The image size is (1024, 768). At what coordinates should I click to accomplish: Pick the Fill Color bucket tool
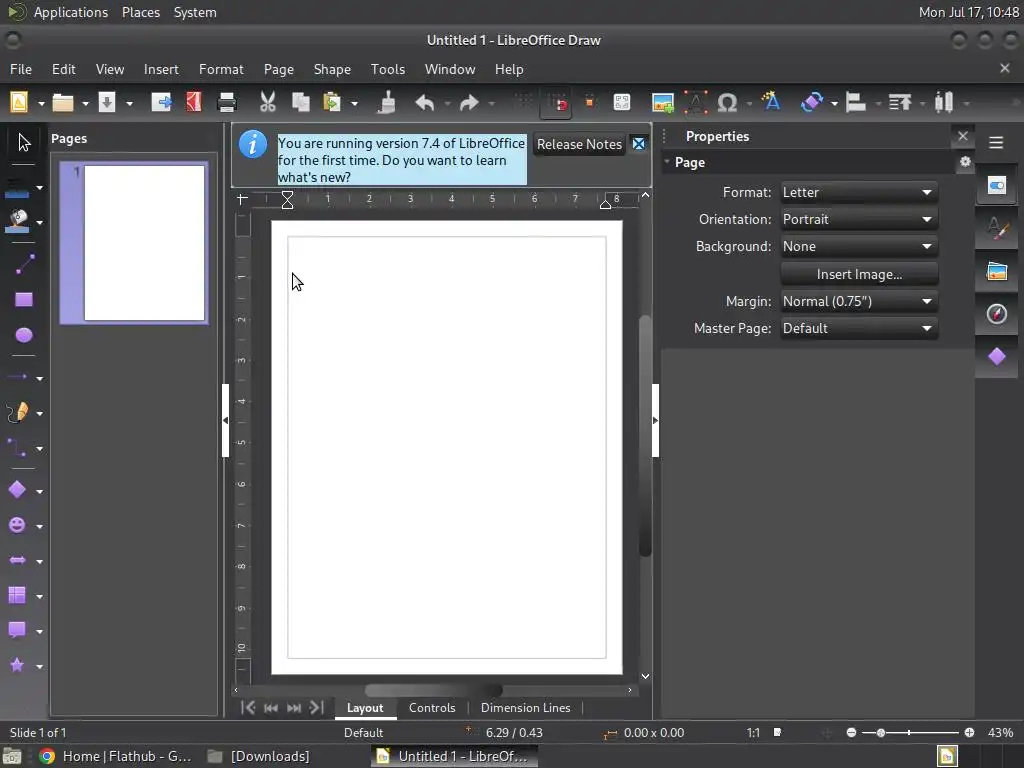tap(17, 221)
